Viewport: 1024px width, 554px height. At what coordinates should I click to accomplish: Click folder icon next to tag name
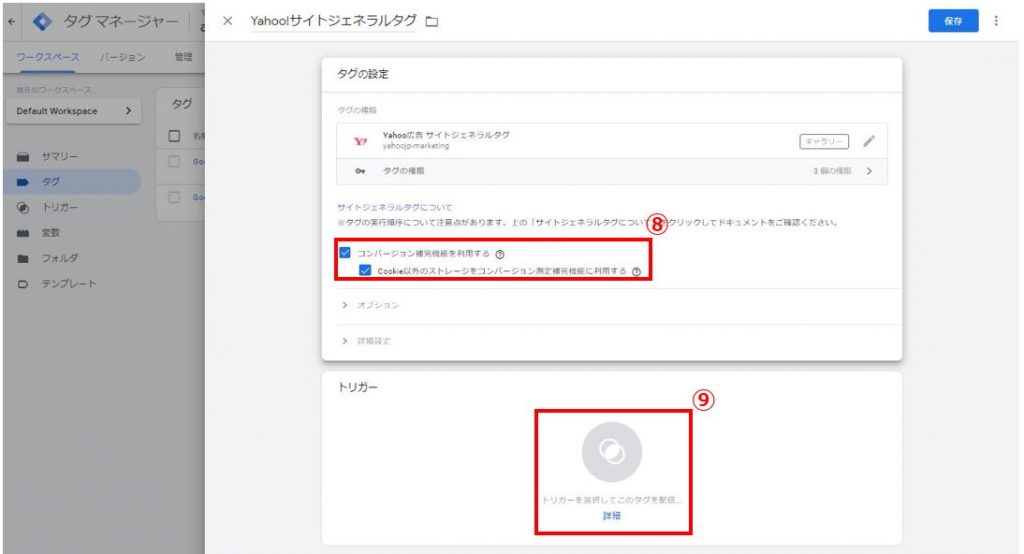[x=432, y=22]
